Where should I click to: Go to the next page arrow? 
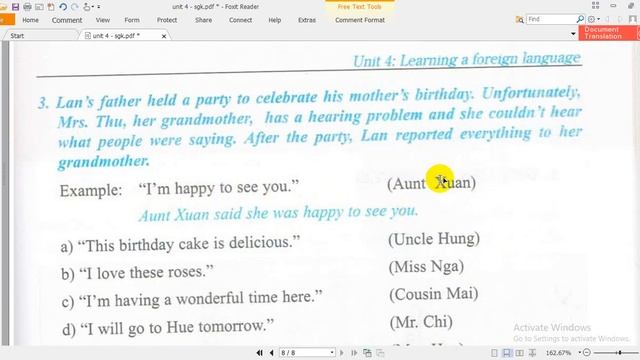pyautogui.click(x=342, y=353)
